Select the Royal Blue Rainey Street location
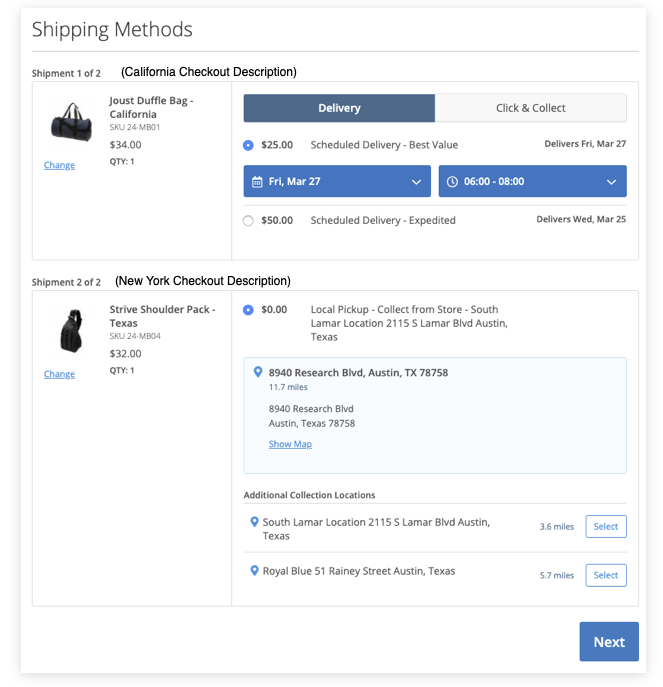The image size is (663, 687). (x=605, y=575)
